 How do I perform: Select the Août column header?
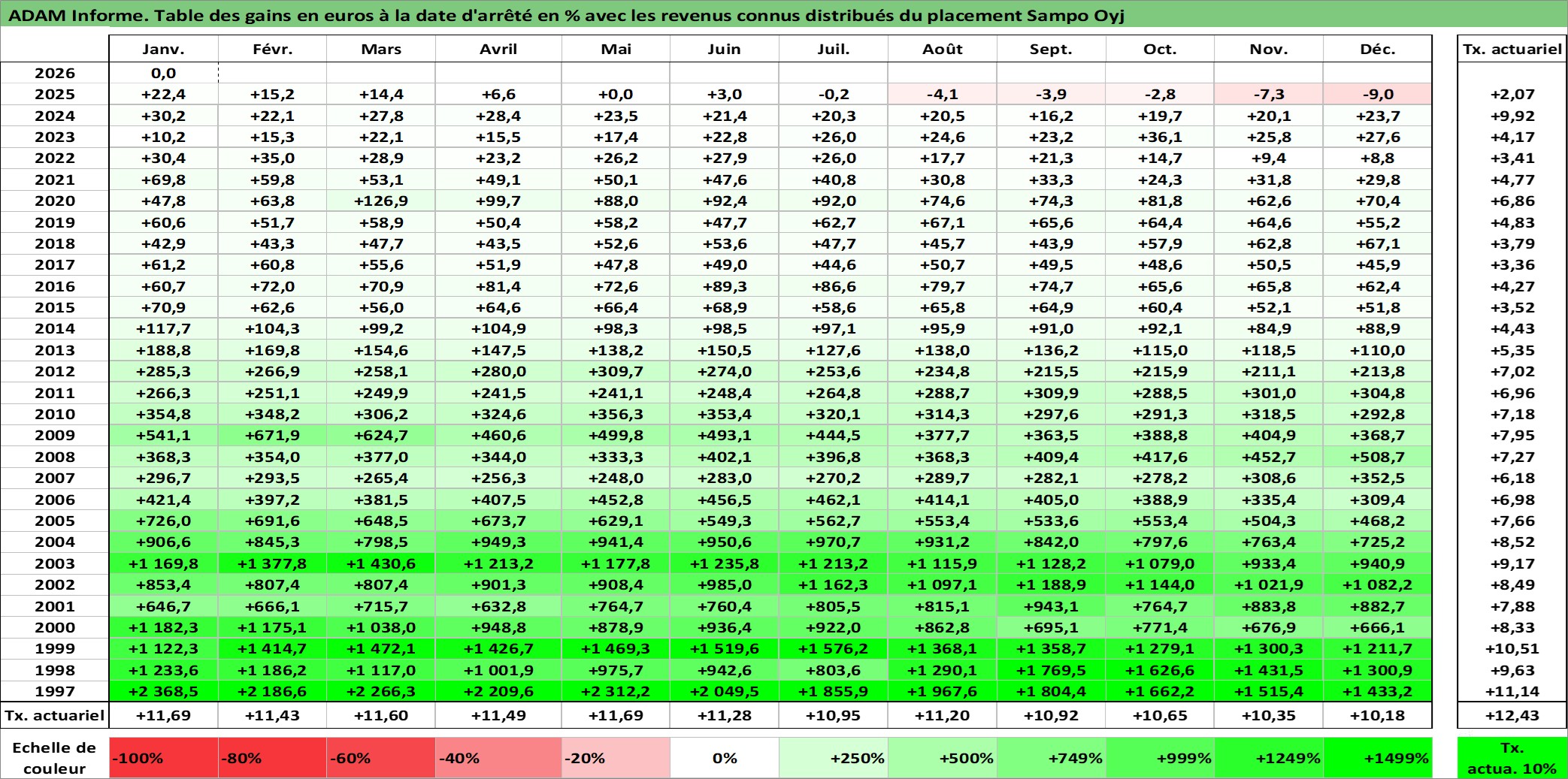(942, 49)
